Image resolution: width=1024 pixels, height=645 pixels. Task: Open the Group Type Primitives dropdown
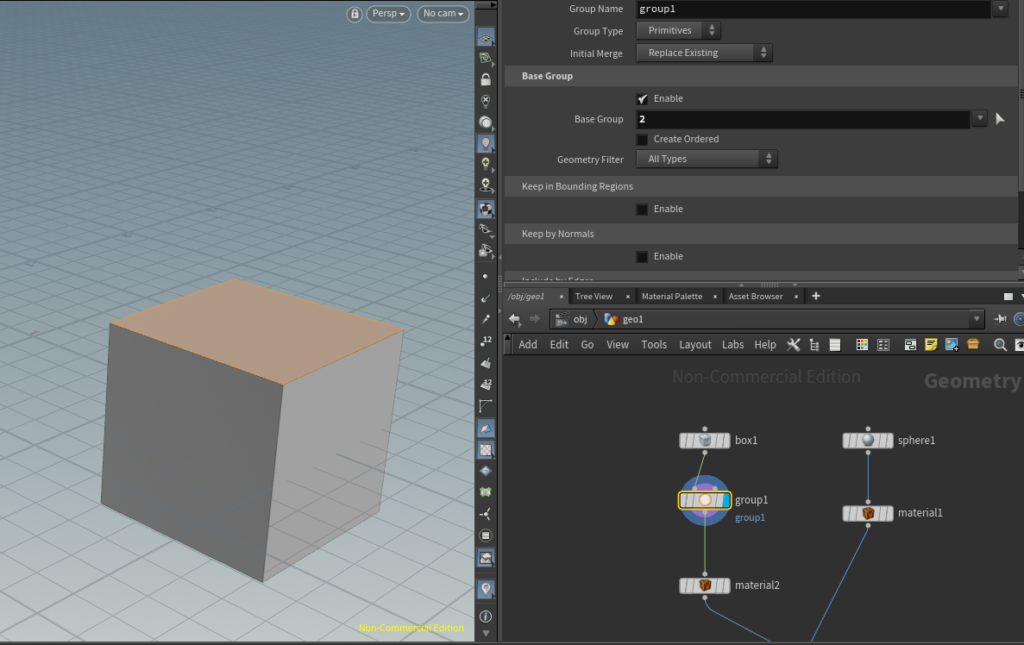pos(678,30)
